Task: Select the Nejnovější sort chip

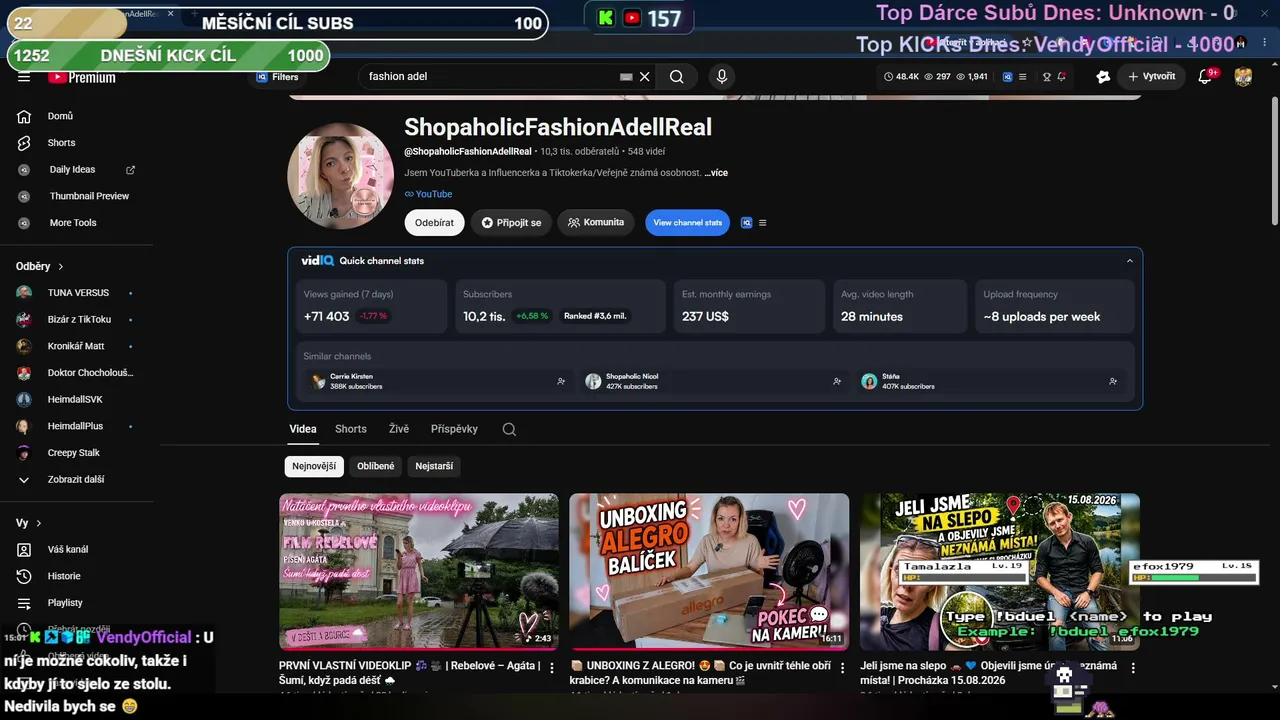Action: point(314,466)
